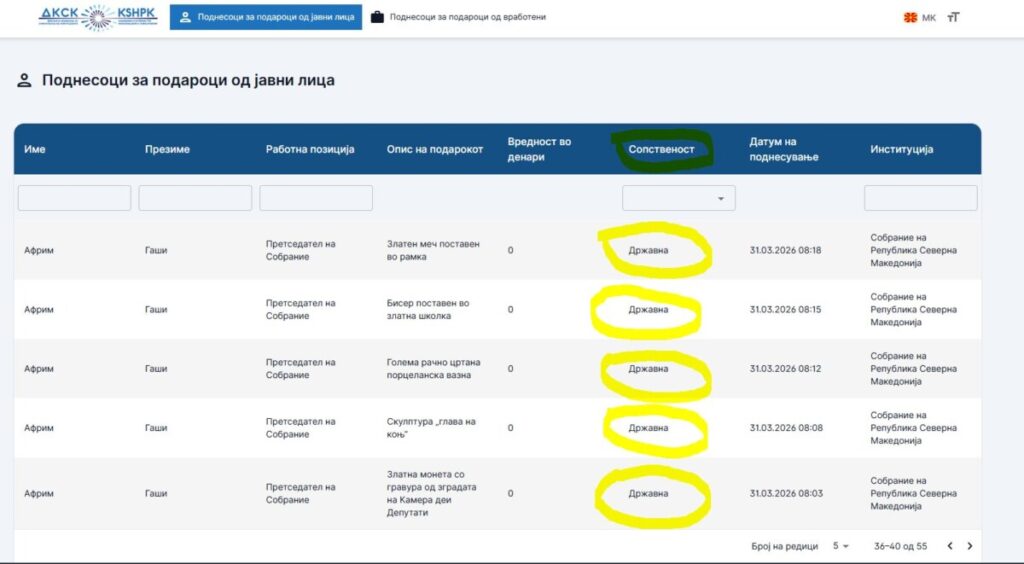Click the Macedonian flag language icon
This screenshot has height=564, width=1024.
pyautogui.click(x=911, y=17)
